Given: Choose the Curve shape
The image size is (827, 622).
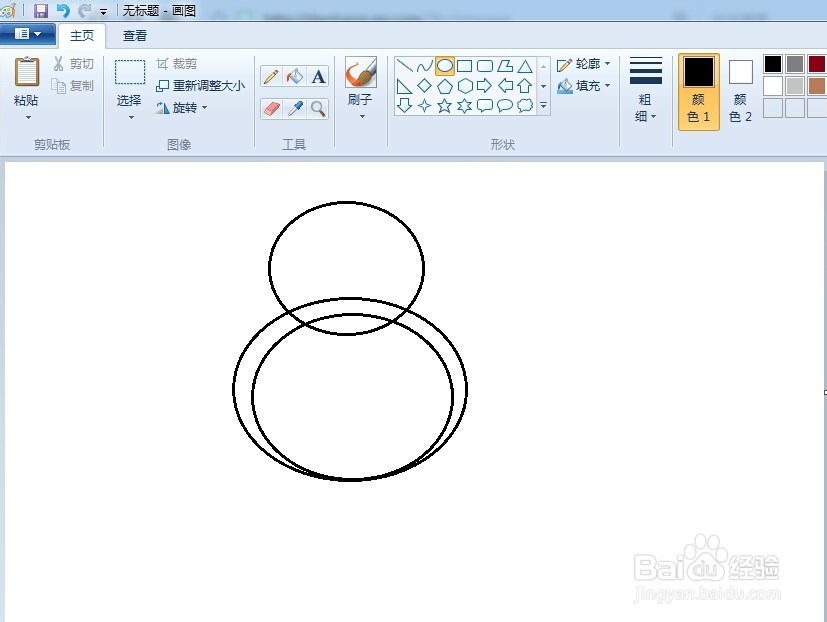Looking at the screenshot, I should (425, 66).
